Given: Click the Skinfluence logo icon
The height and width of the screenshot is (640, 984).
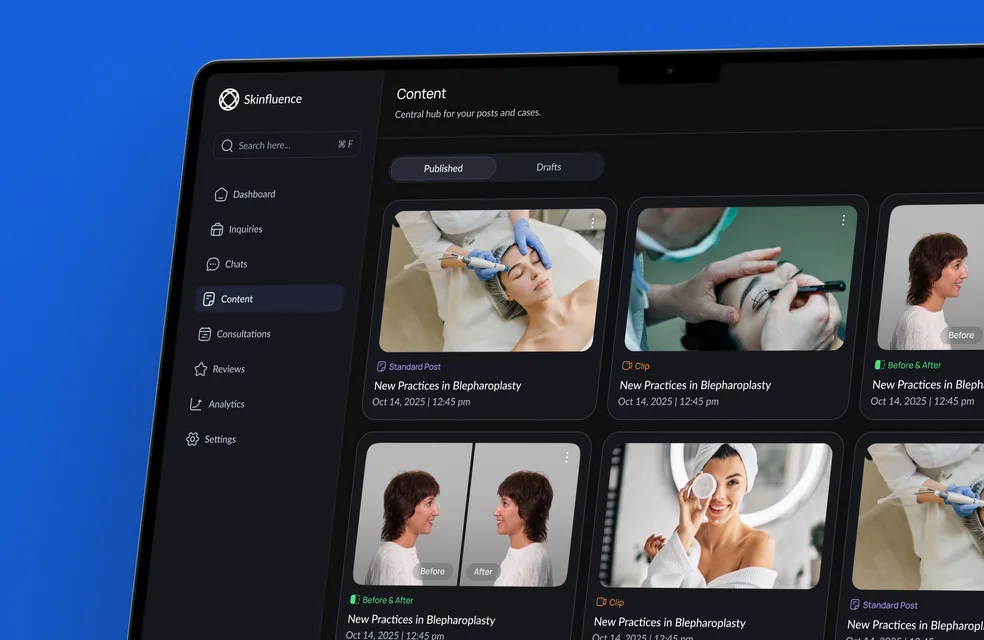Looking at the screenshot, I should (229, 99).
